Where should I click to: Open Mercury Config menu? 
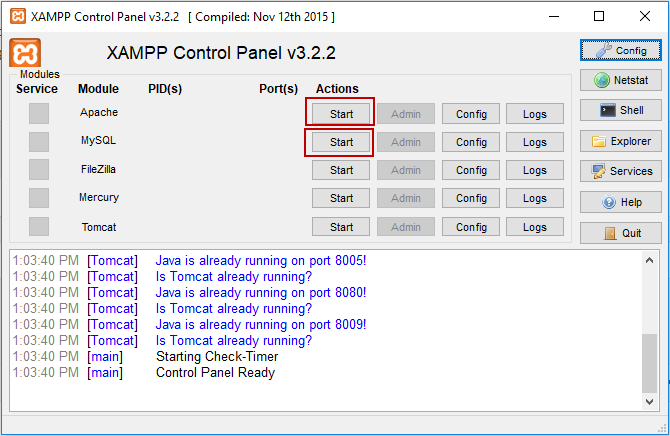(471, 198)
